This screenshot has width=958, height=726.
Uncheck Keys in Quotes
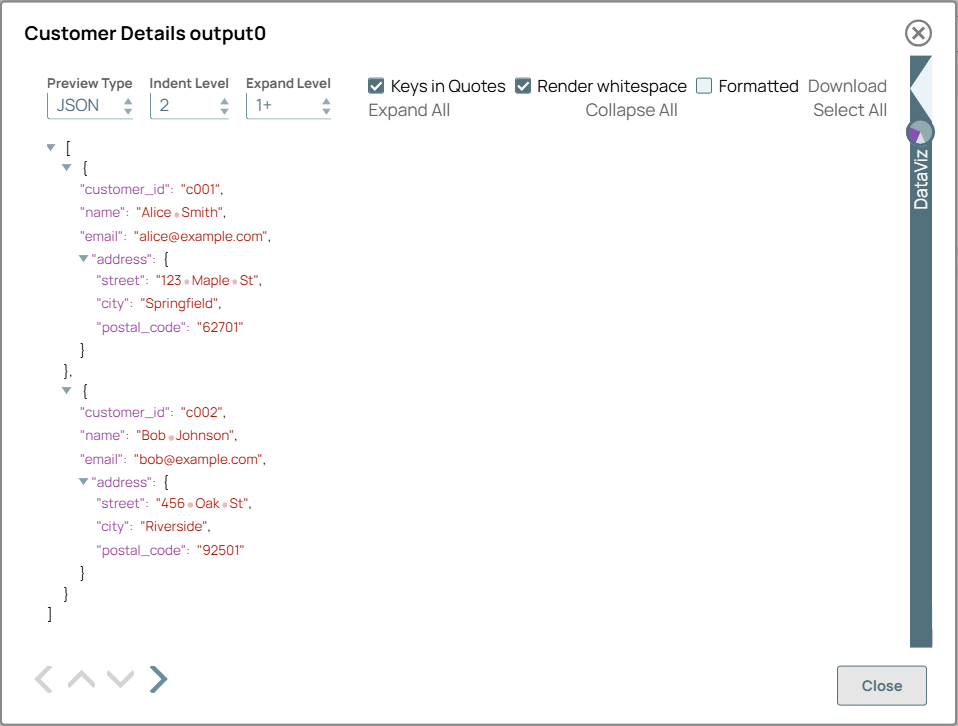pyautogui.click(x=376, y=86)
